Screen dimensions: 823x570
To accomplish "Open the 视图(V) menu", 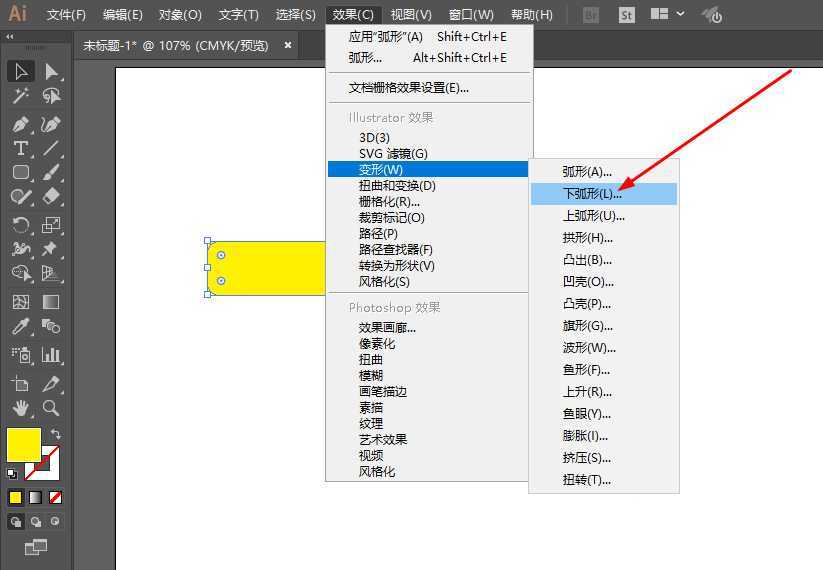I will pyautogui.click(x=411, y=15).
